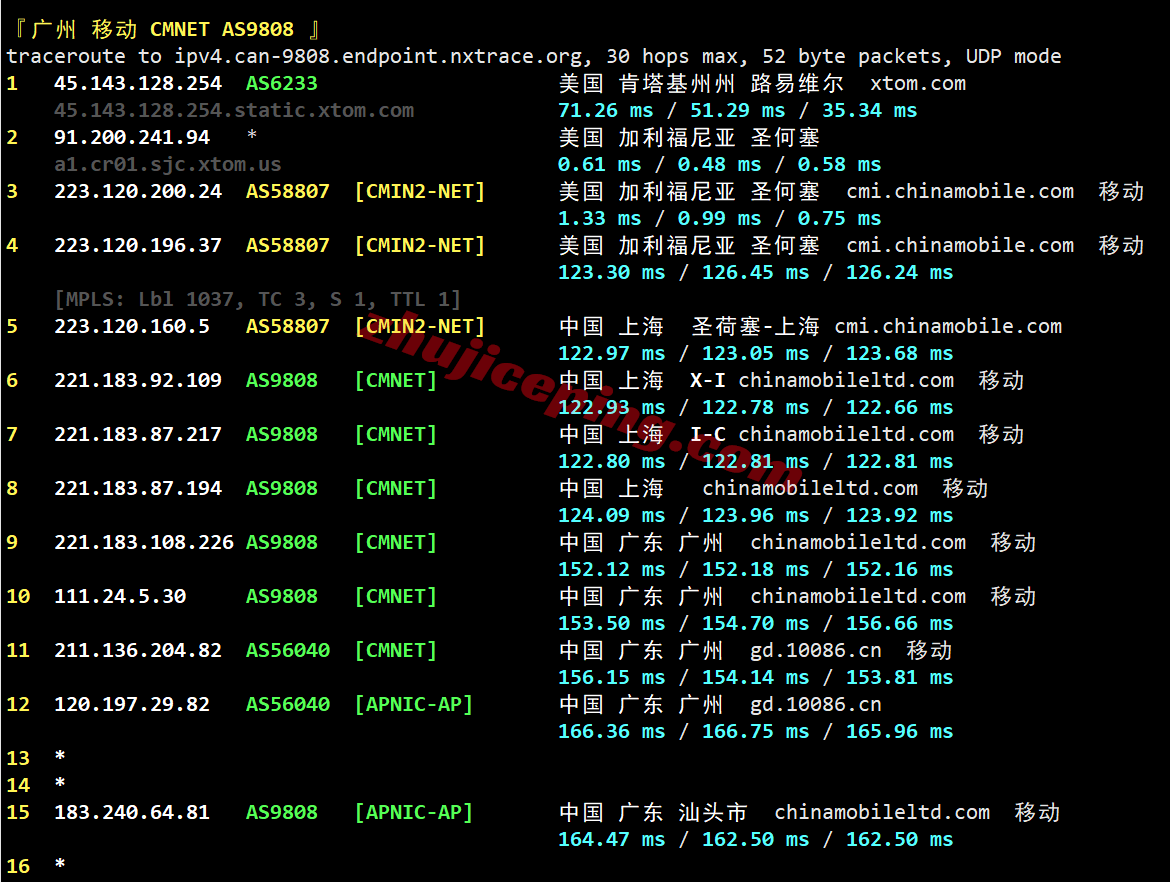Select hostname chinamobileltd.com on hop 8

(808, 488)
